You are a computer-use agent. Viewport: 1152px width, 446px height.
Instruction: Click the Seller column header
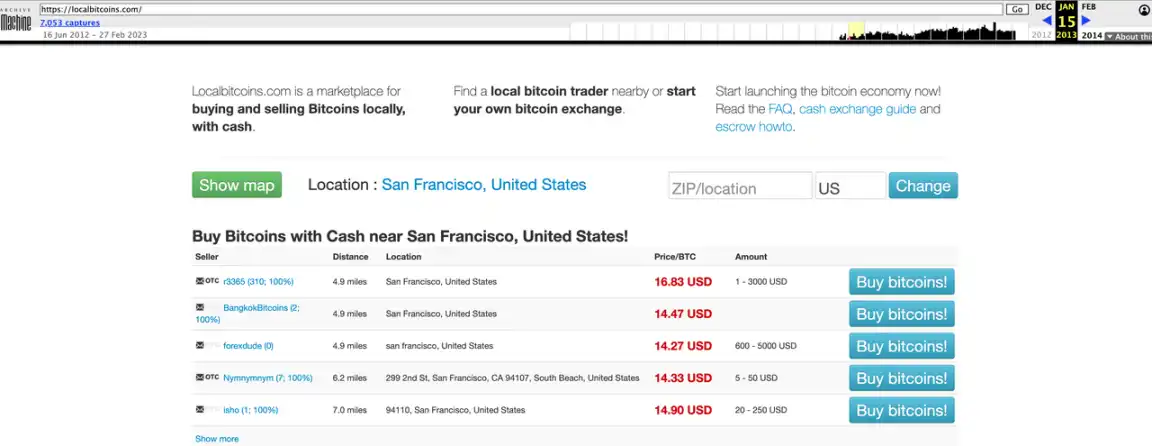(206, 257)
